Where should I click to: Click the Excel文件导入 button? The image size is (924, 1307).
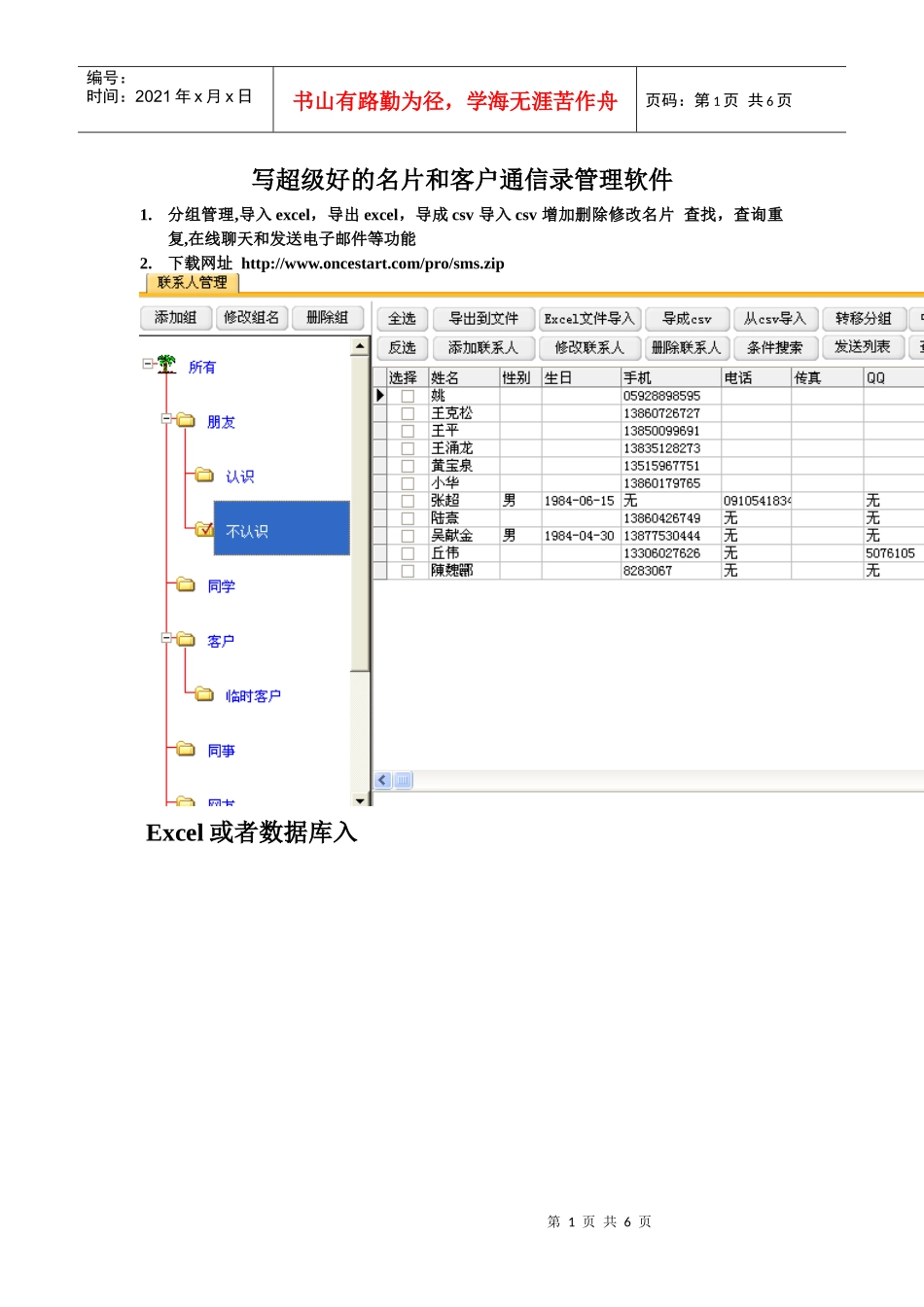(589, 318)
